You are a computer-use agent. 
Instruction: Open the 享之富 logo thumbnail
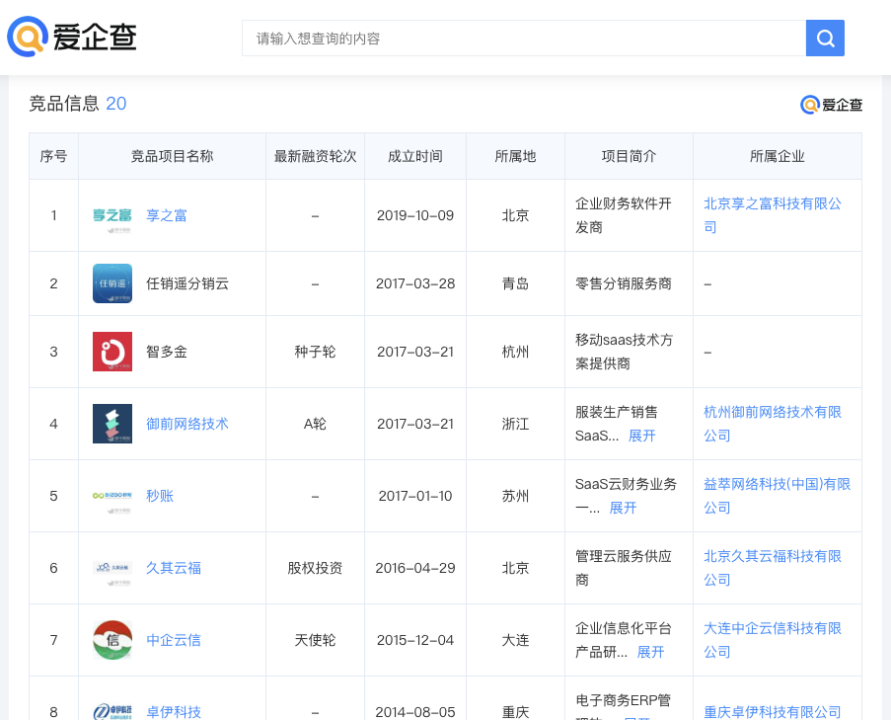[x=112, y=216]
